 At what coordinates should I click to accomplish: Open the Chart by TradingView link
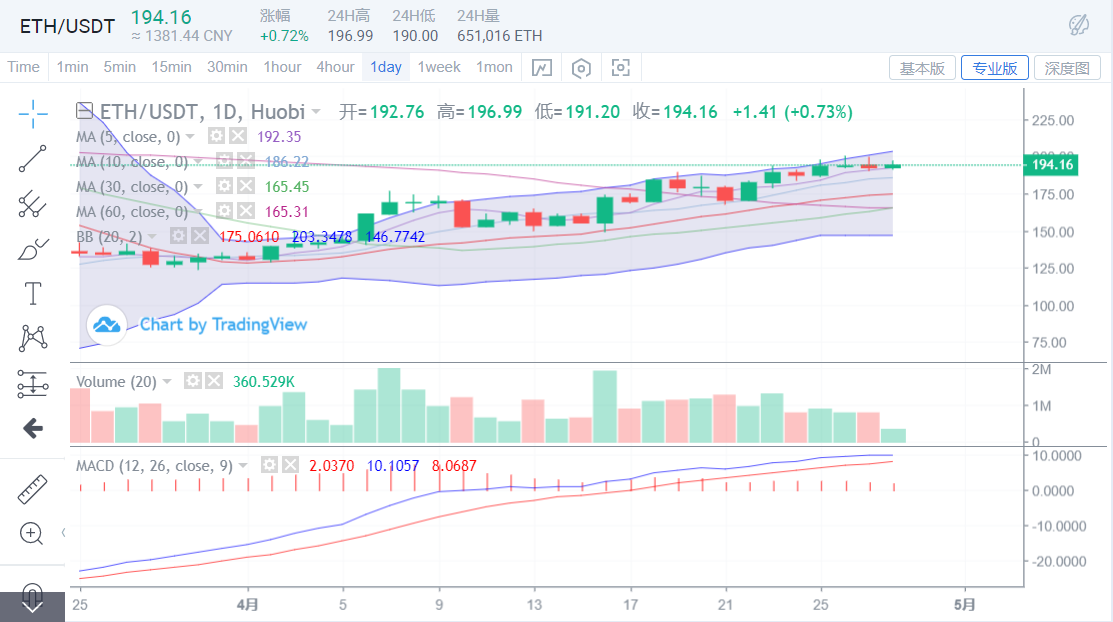click(x=222, y=324)
